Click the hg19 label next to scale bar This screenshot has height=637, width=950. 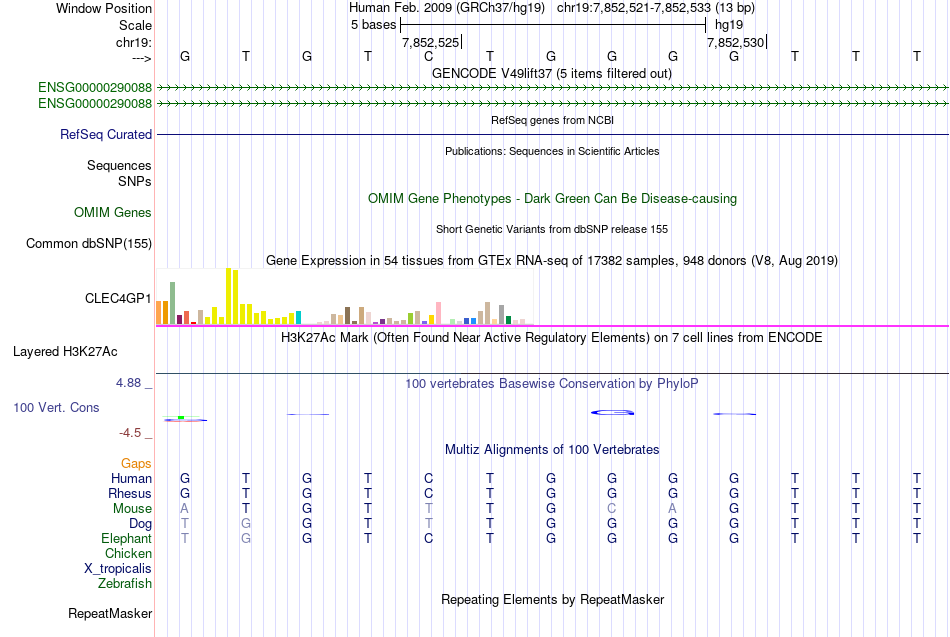[x=729, y=25]
